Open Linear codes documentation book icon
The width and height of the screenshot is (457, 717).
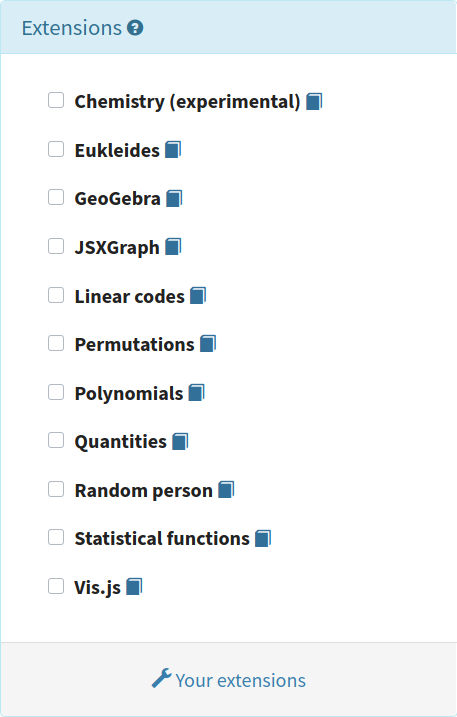(x=198, y=296)
